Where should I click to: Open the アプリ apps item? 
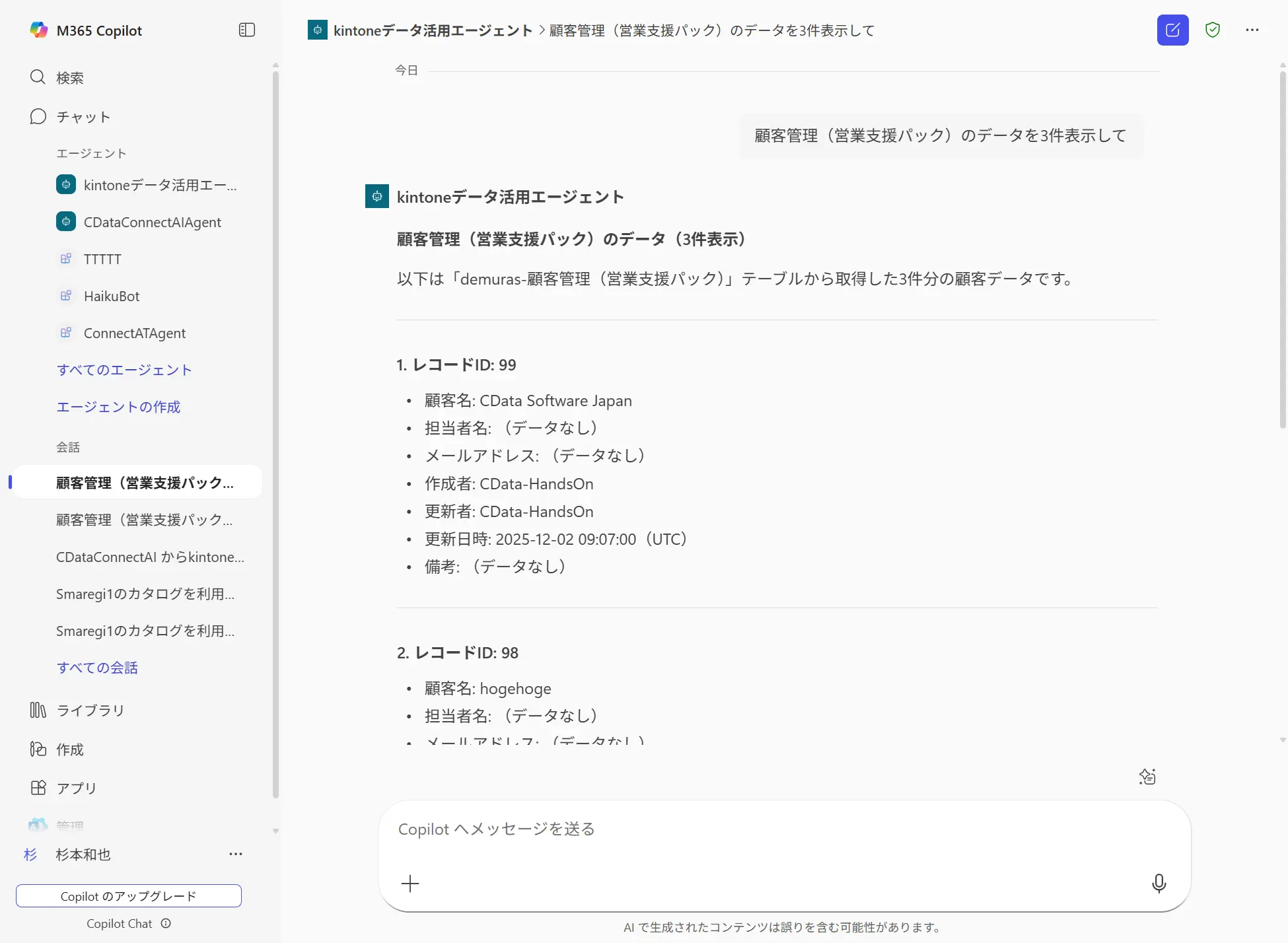point(76,788)
